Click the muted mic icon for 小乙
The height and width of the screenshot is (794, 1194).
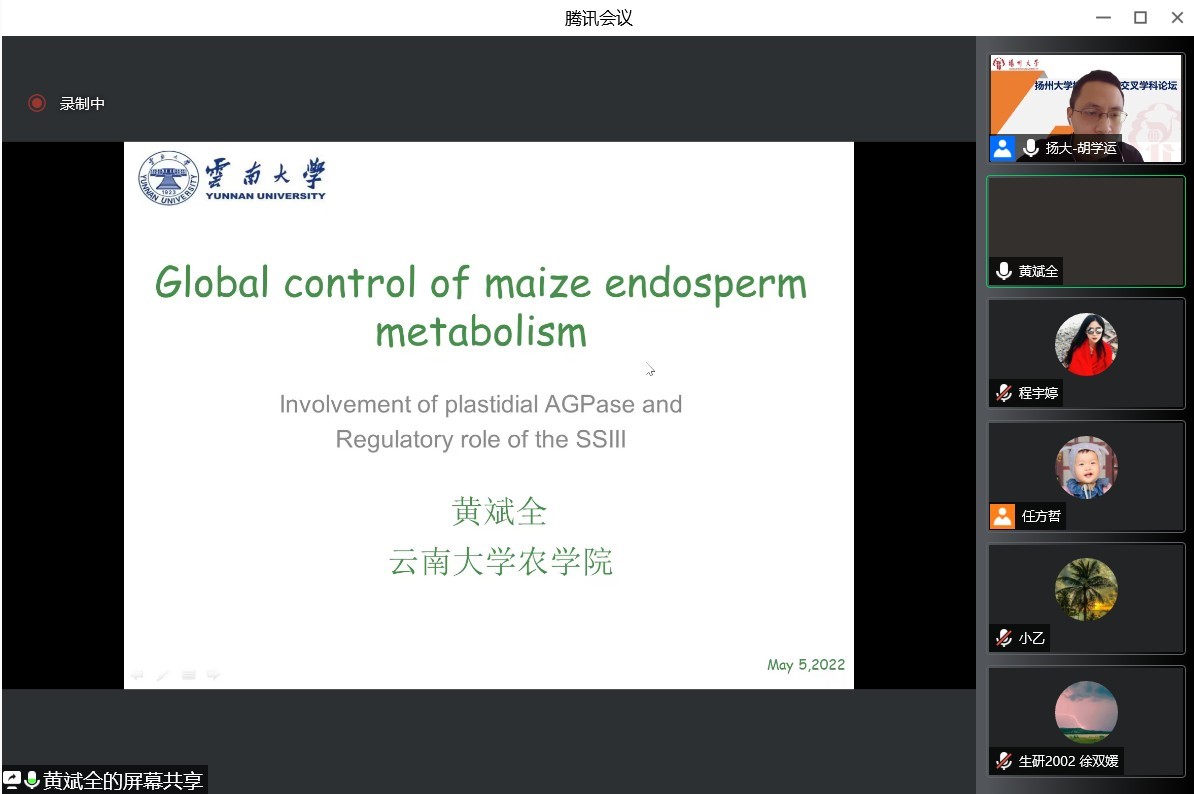(x=1003, y=638)
